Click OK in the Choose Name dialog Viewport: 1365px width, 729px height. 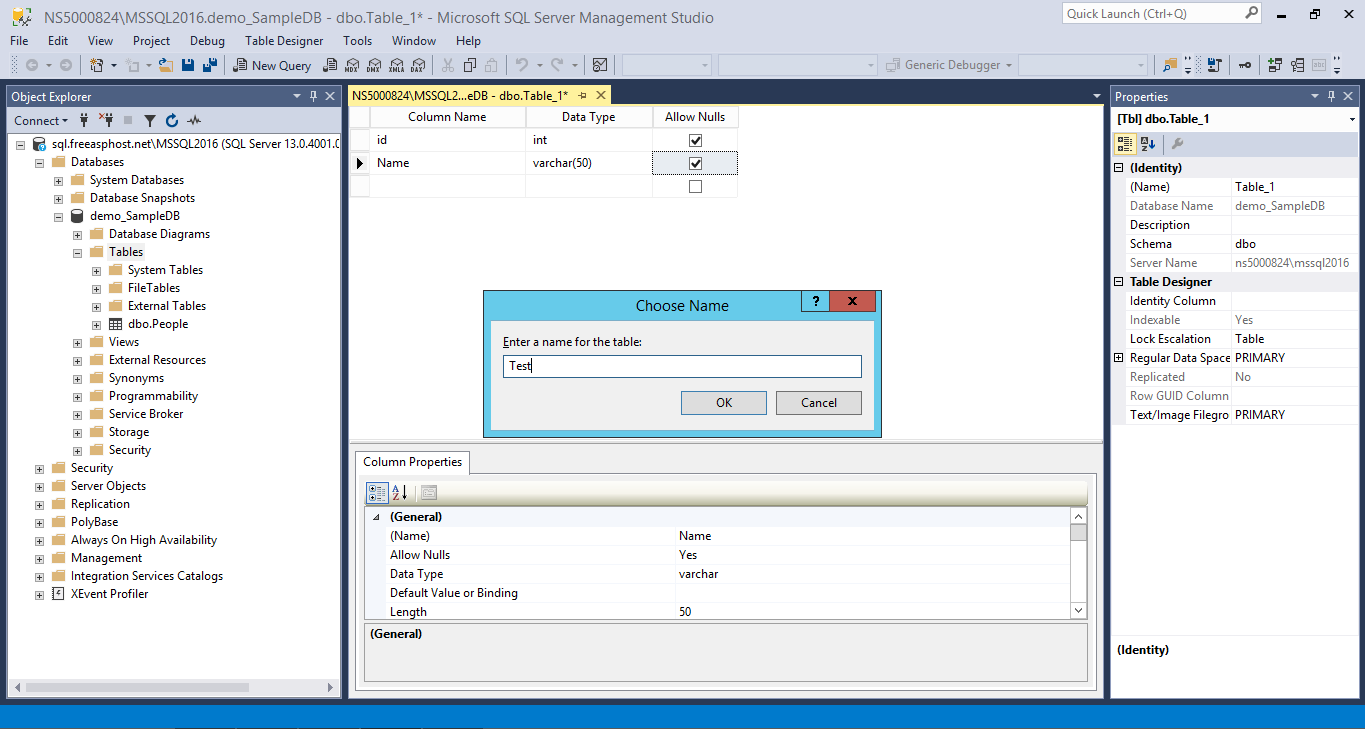coord(723,402)
